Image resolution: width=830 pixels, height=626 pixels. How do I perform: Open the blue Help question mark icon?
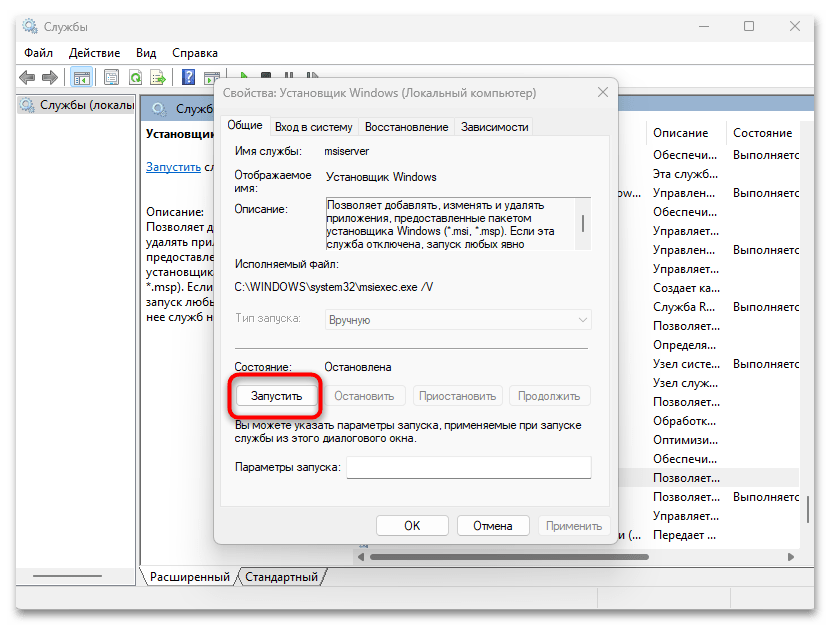point(188,78)
